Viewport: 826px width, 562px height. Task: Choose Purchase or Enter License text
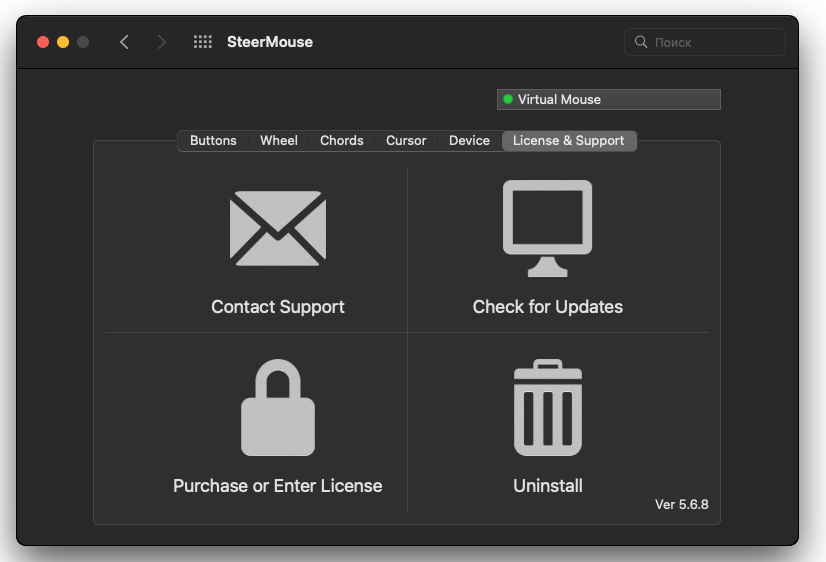pos(277,486)
